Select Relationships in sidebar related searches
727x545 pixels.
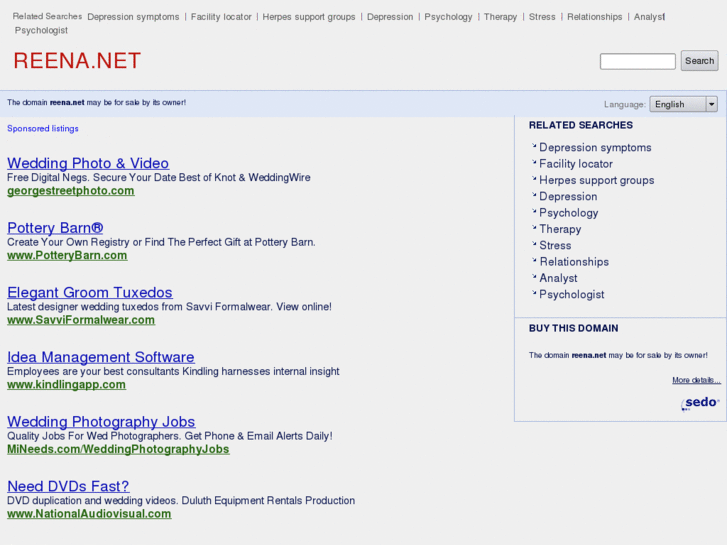(x=574, y=262)
